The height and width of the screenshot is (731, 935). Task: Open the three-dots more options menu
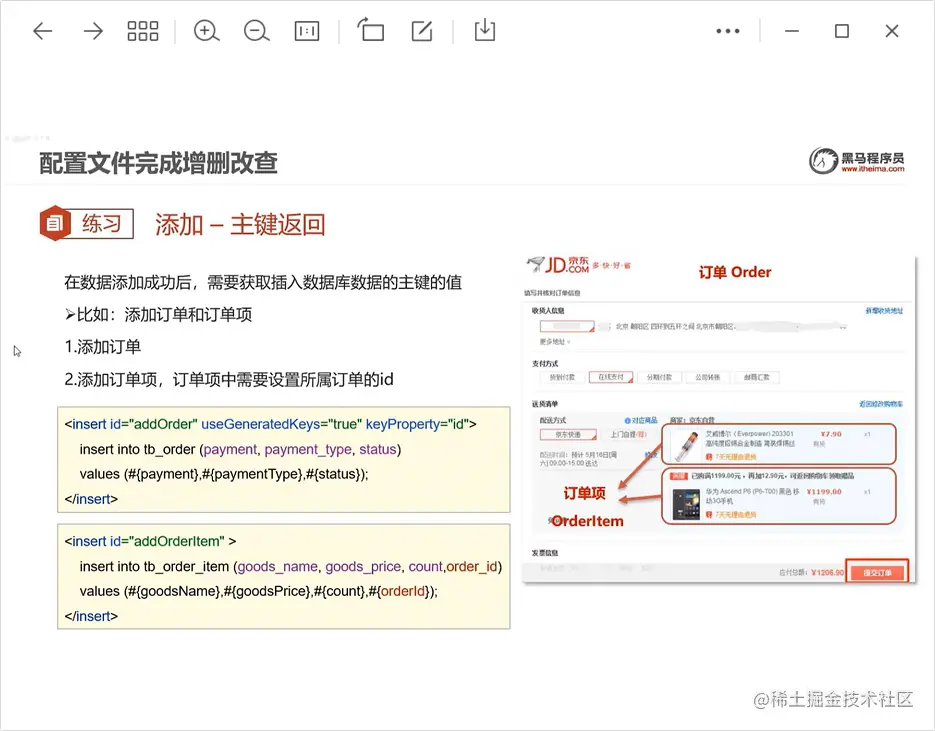(x=727, y=31)
